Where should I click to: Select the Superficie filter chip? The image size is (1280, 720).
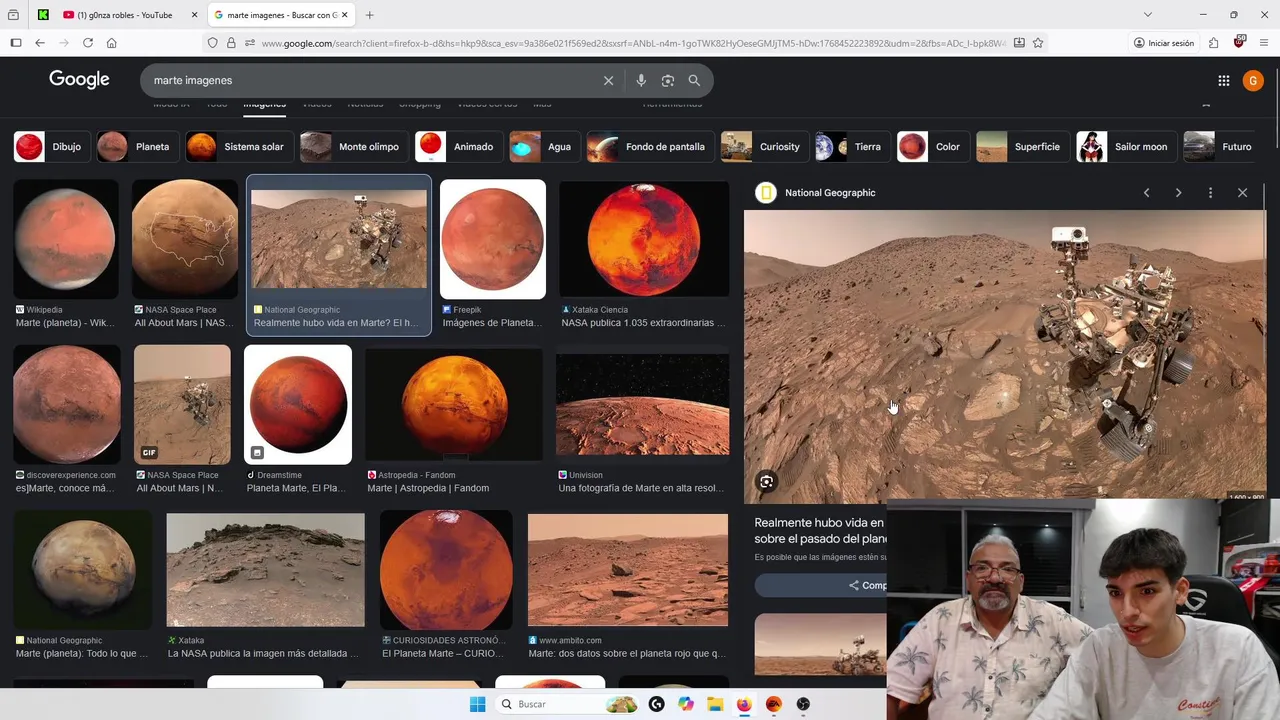[x=1022, y=147]
